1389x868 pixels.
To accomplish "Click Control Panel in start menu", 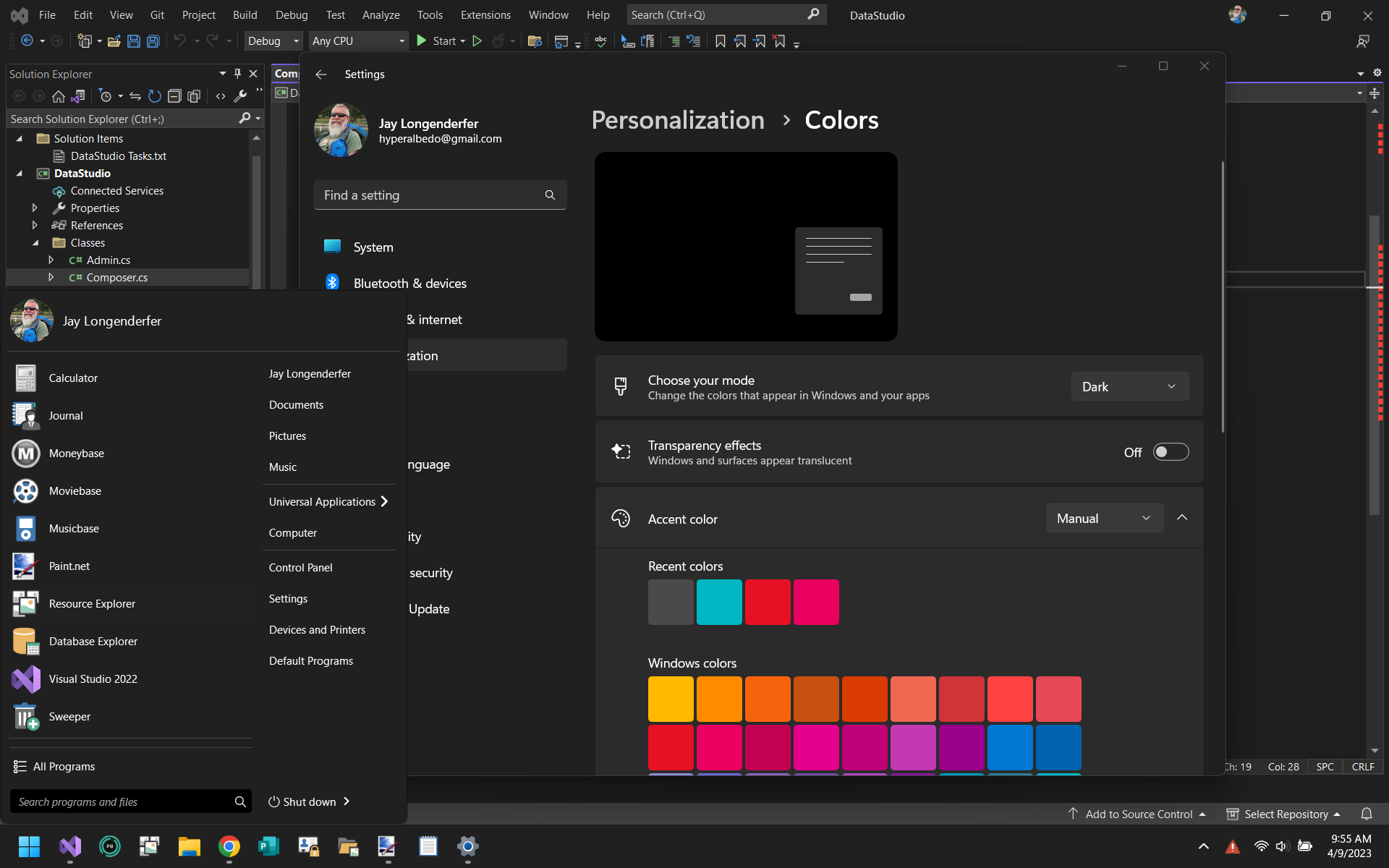I will (x=300, y=567).
